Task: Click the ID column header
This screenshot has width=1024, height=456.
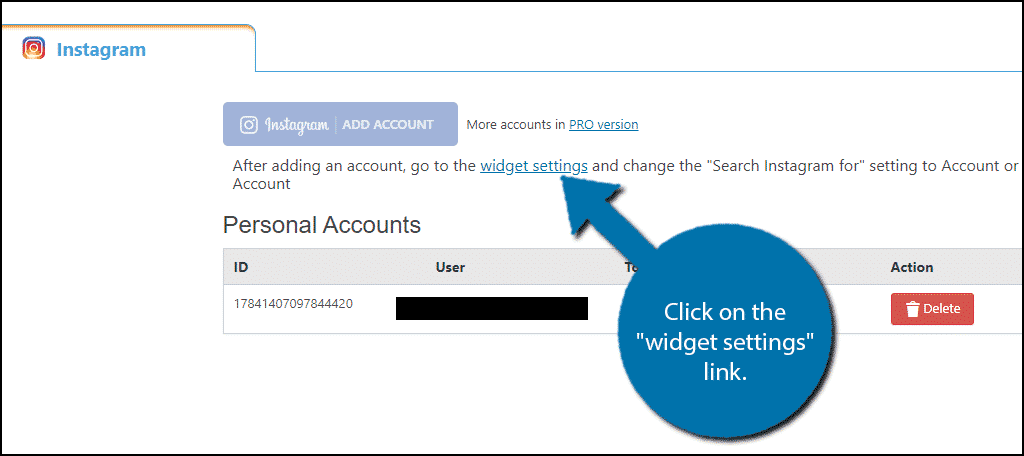Action: (x=241, y=267)
